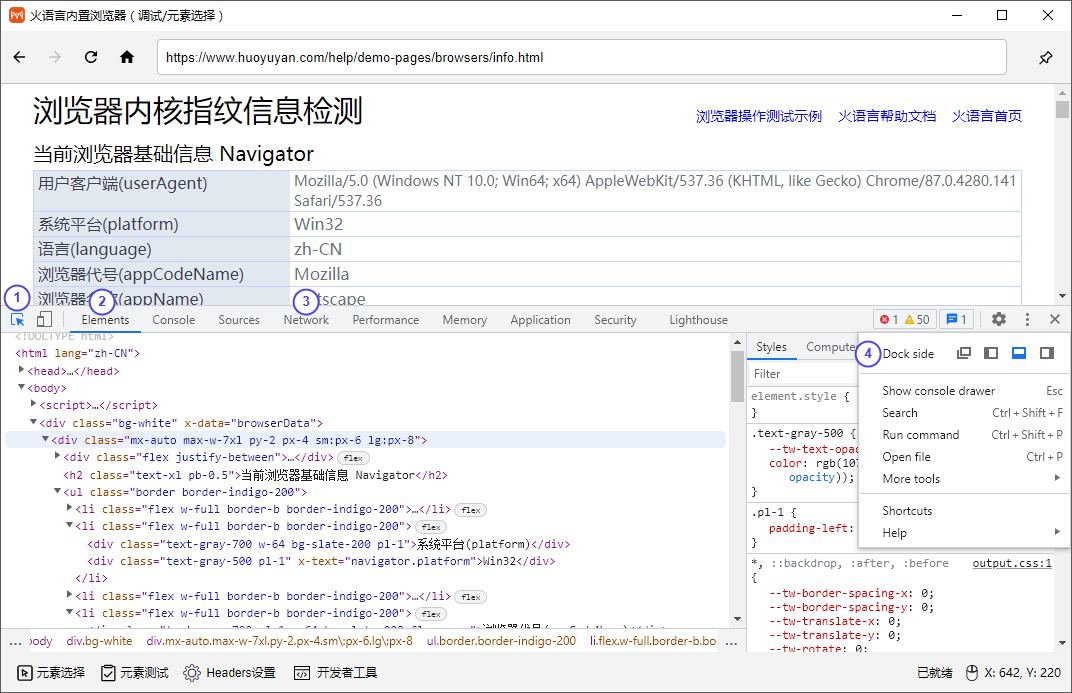
Task: Choose Shortcuts menu item
Action: click(x=964, y=511)
